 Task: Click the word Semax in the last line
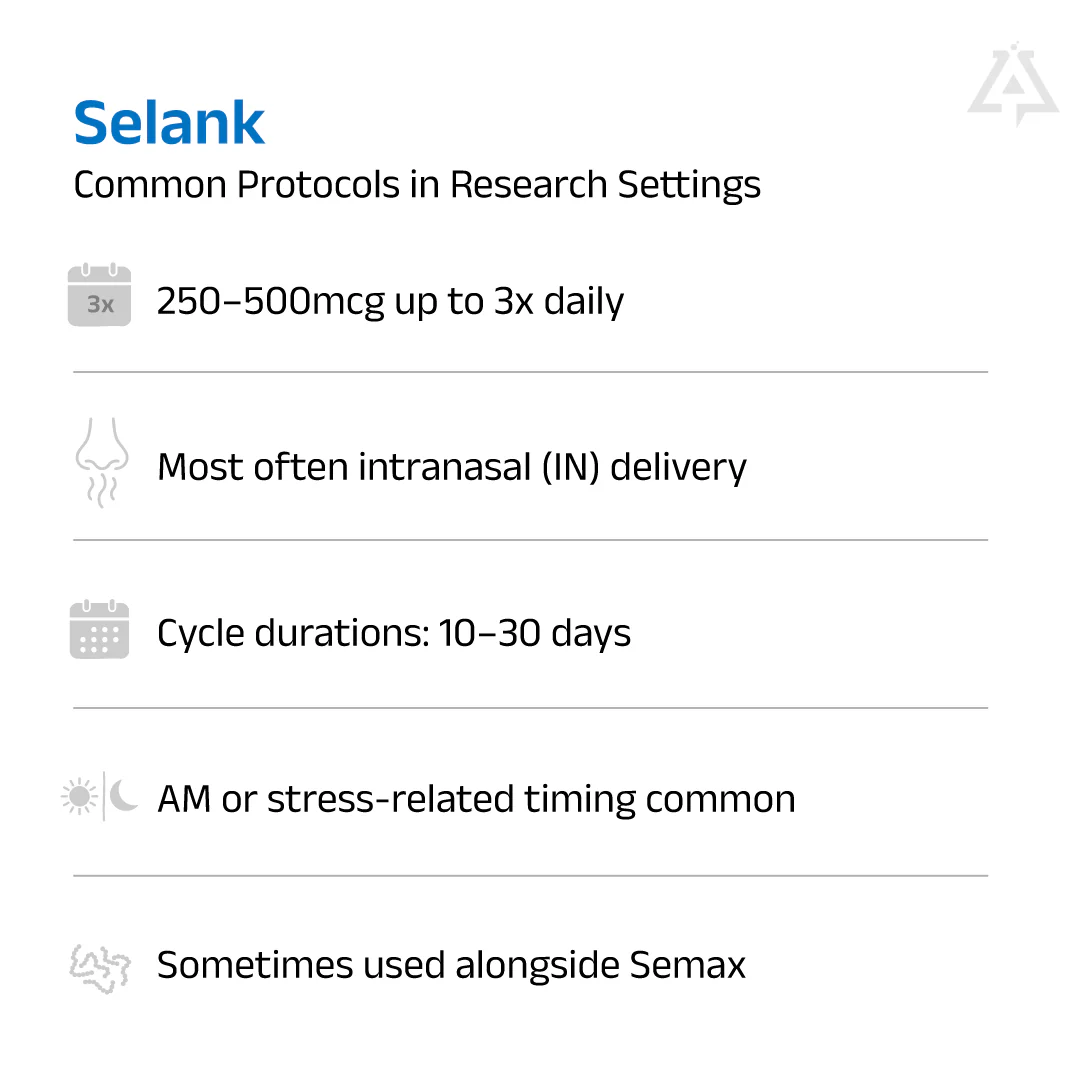[688, 966]
